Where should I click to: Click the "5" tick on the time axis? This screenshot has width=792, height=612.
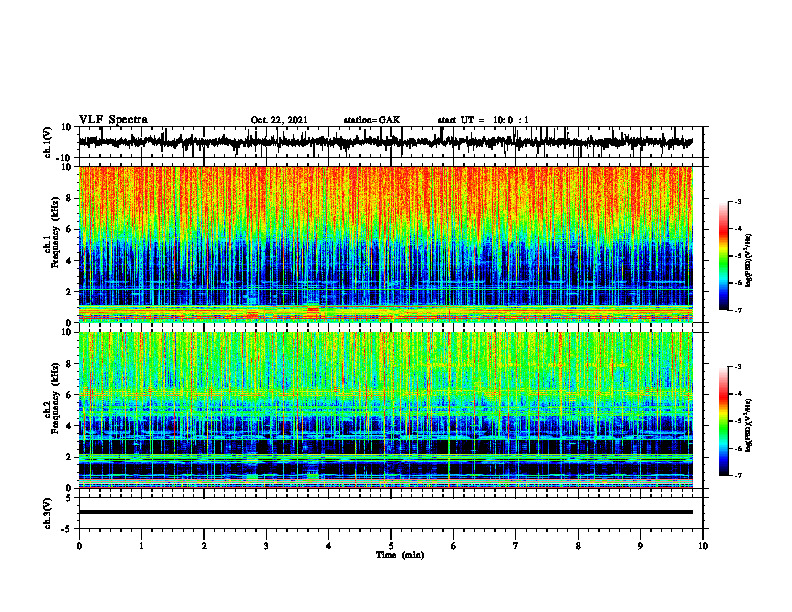391,546
